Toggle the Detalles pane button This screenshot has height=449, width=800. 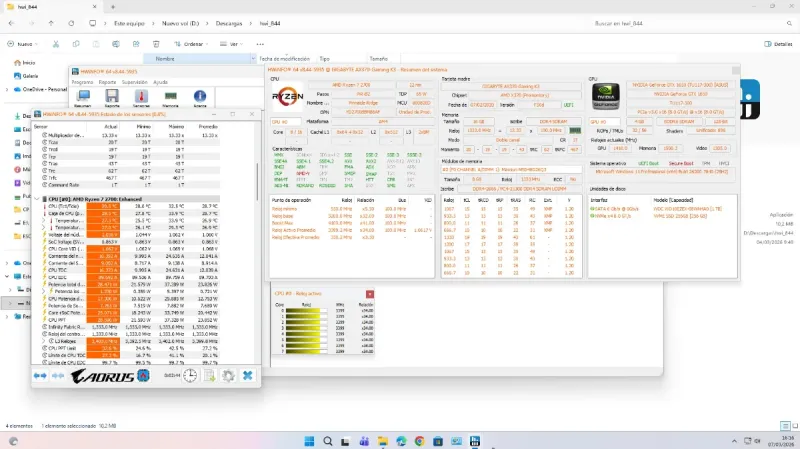(x=779, y=44)
